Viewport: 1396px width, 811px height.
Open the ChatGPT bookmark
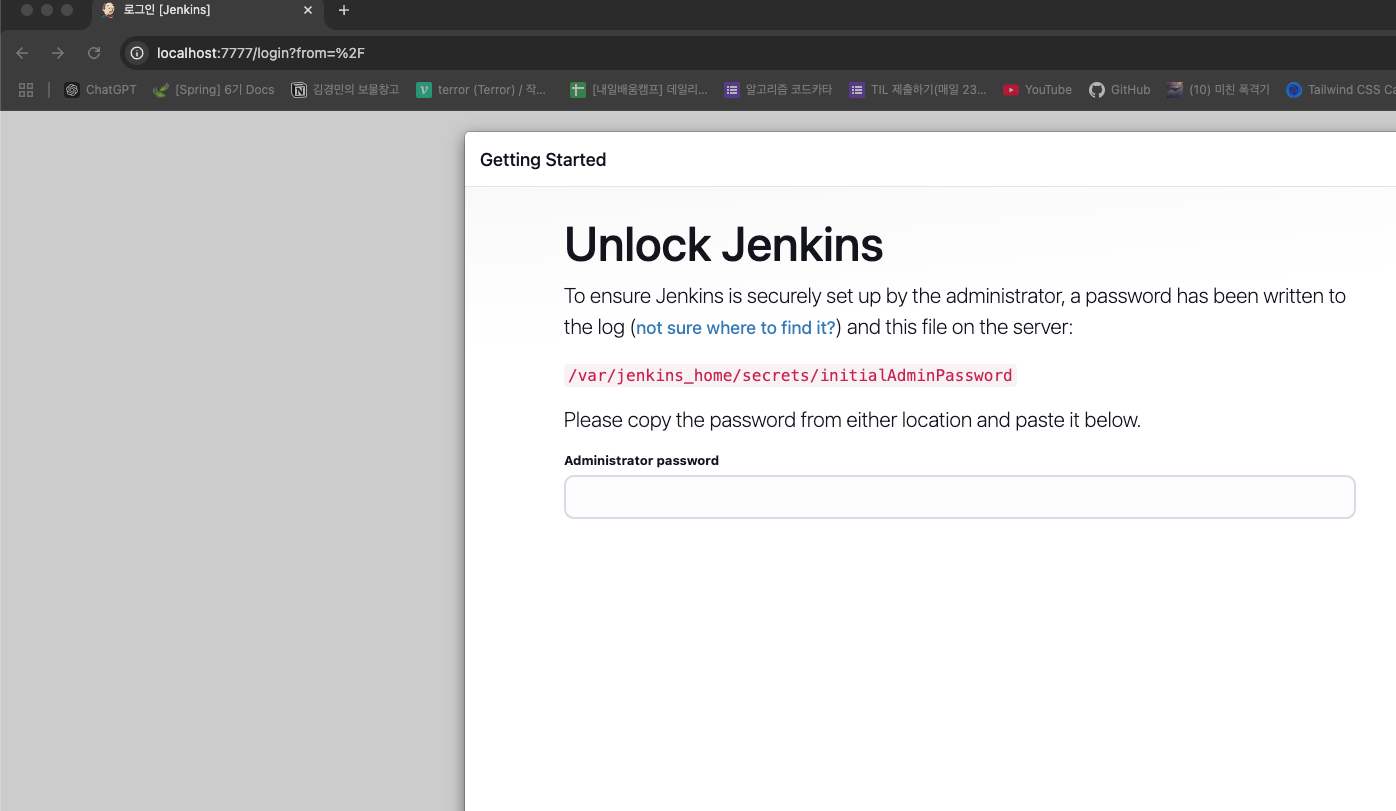click(x=99, y=89)
